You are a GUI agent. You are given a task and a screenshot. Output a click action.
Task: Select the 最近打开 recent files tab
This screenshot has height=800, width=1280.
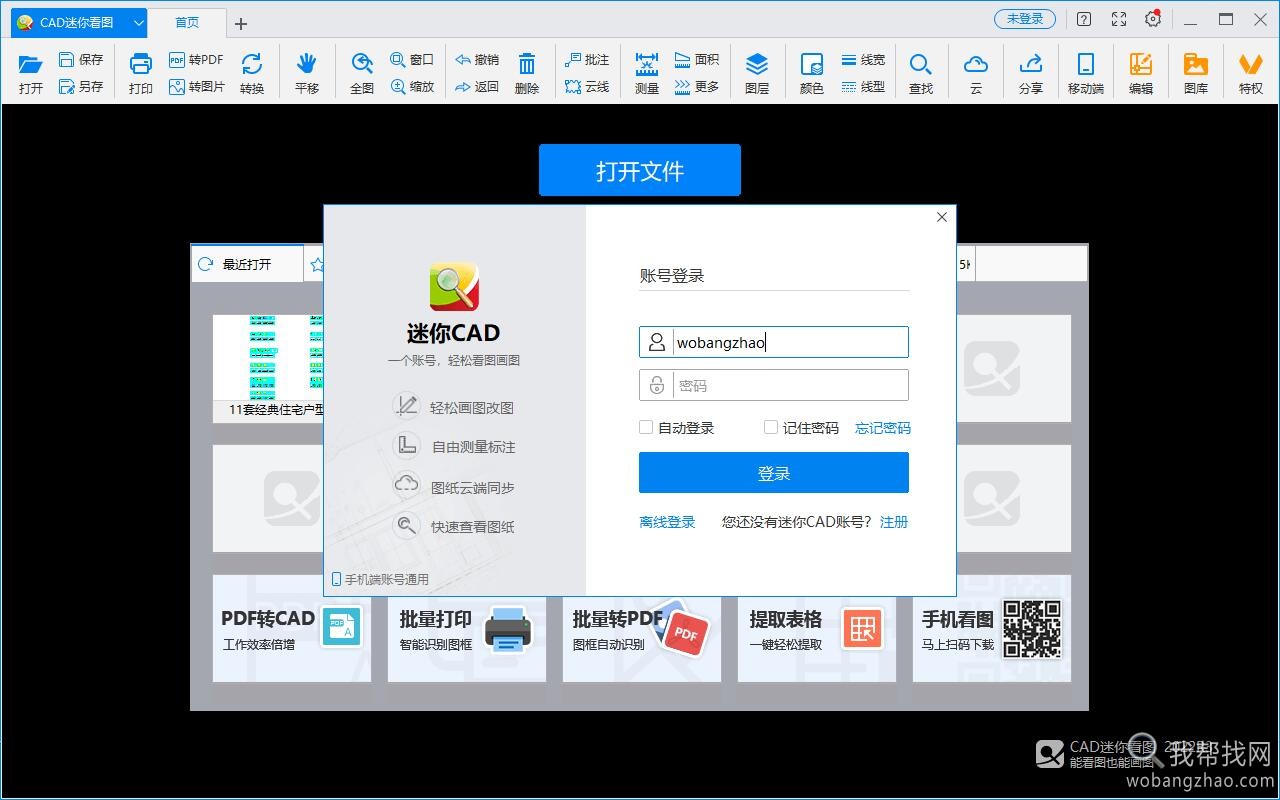[x=247, y=264]
